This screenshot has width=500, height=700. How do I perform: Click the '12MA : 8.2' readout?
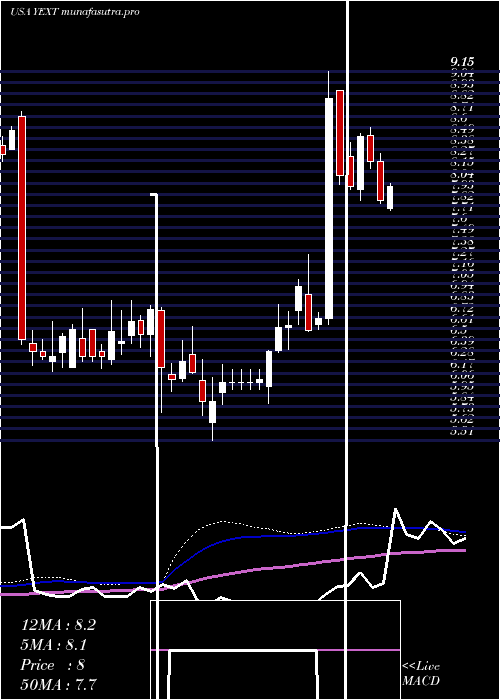(58, 625)
